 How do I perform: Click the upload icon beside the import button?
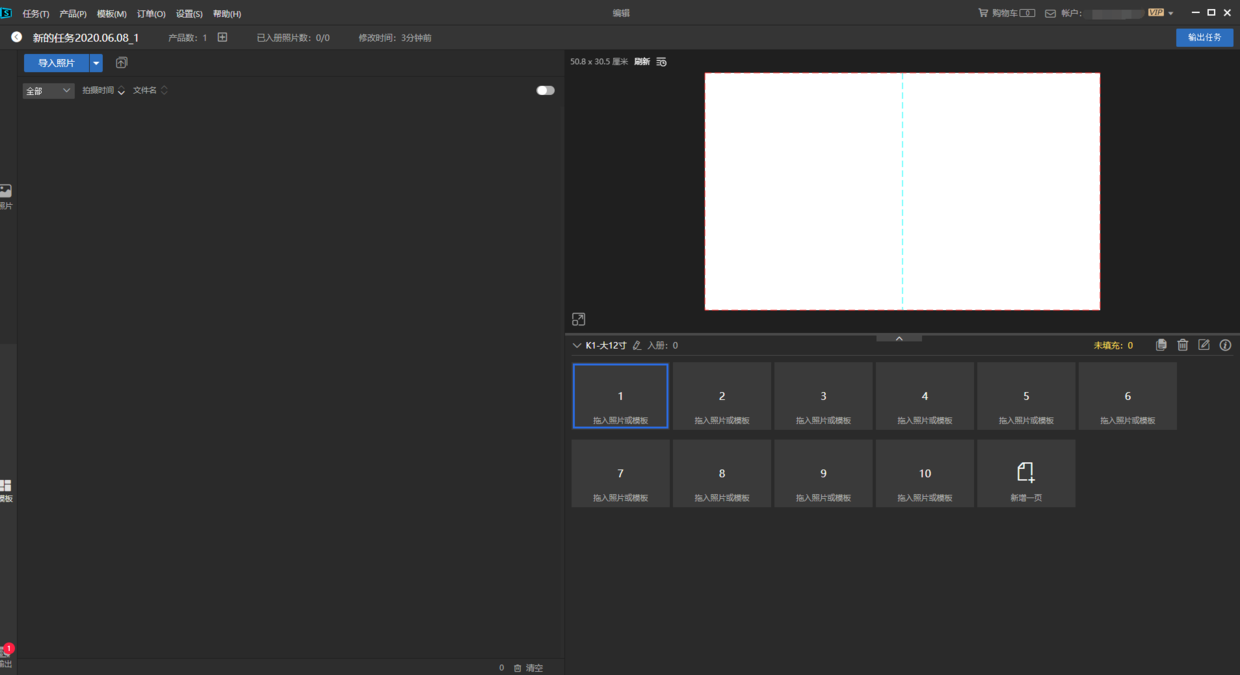coord(121,63)
